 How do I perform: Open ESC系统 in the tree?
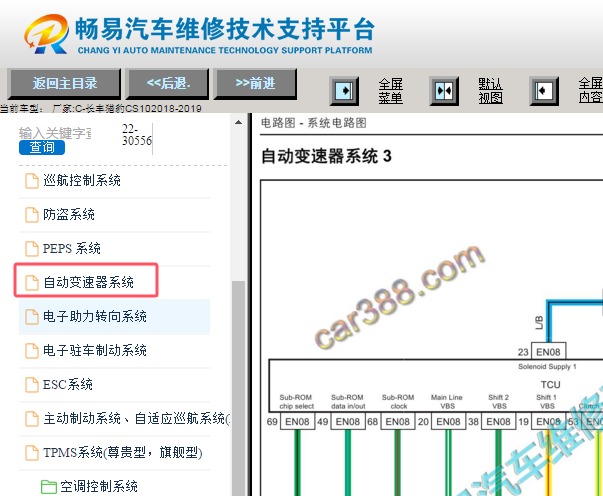tap(68, 384)
